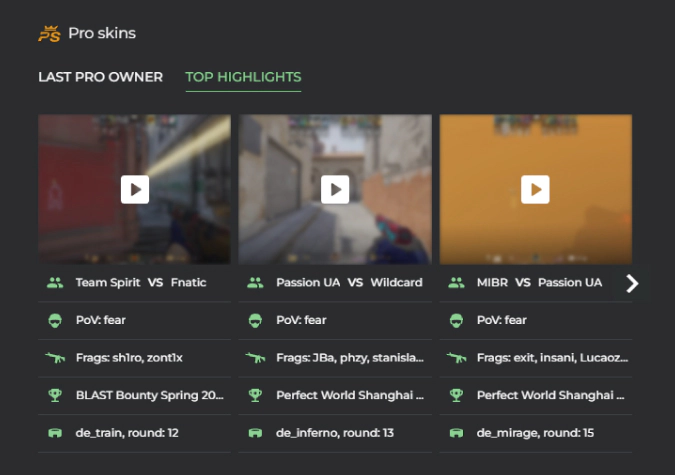Image resolution: width=675 pixels, height=475 pixels.
Task: Click the rifle icon next to Frags: sh1ro, zont1x
Action: 55,357
